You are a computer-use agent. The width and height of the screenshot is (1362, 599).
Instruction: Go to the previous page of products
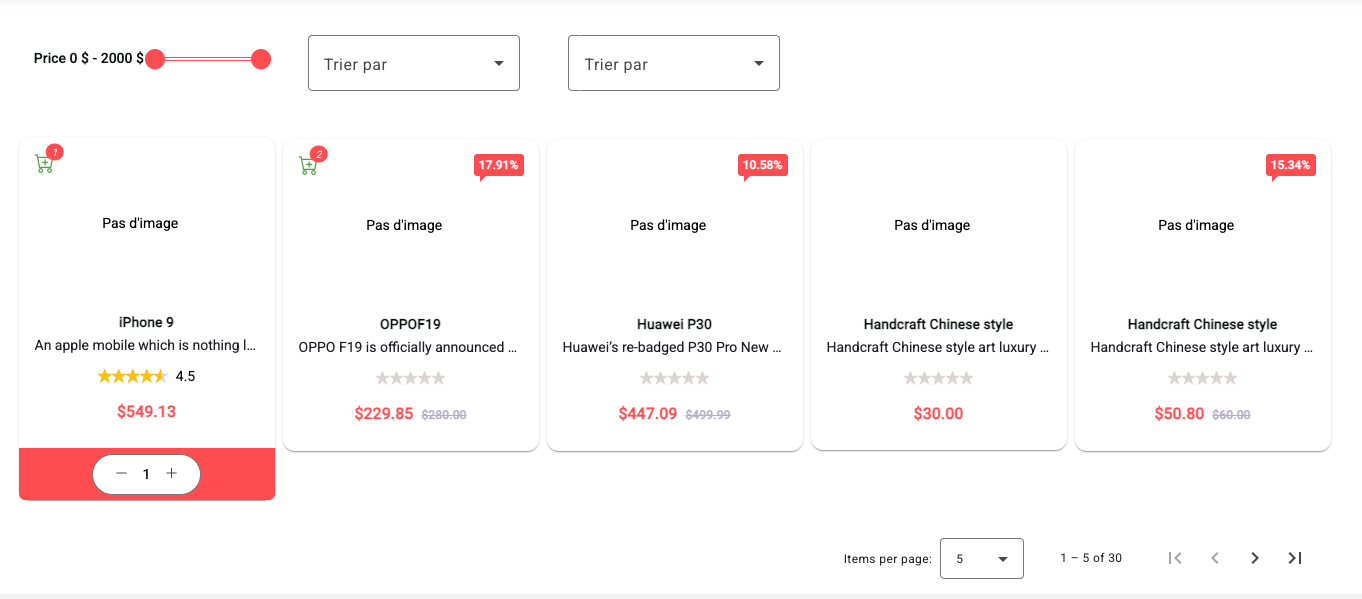(x=1215, y=558)
